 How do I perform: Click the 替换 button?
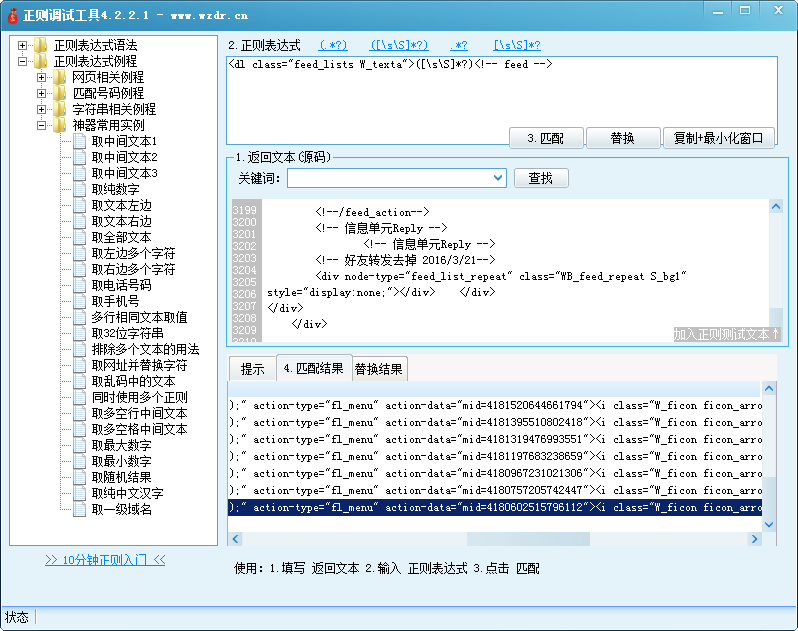pyautogui.click(x=623, y=138)
